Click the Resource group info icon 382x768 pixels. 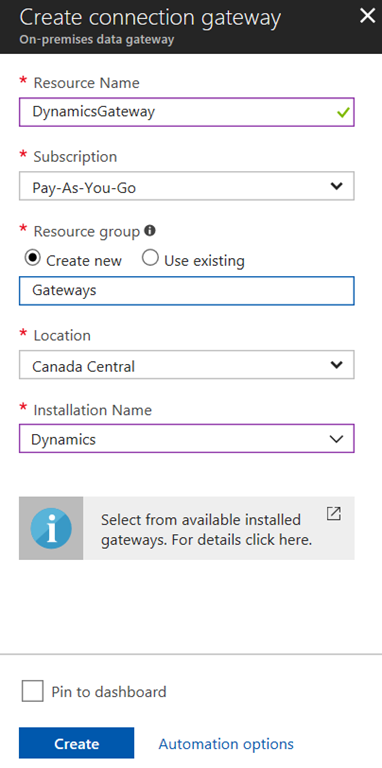pos(150,230)
